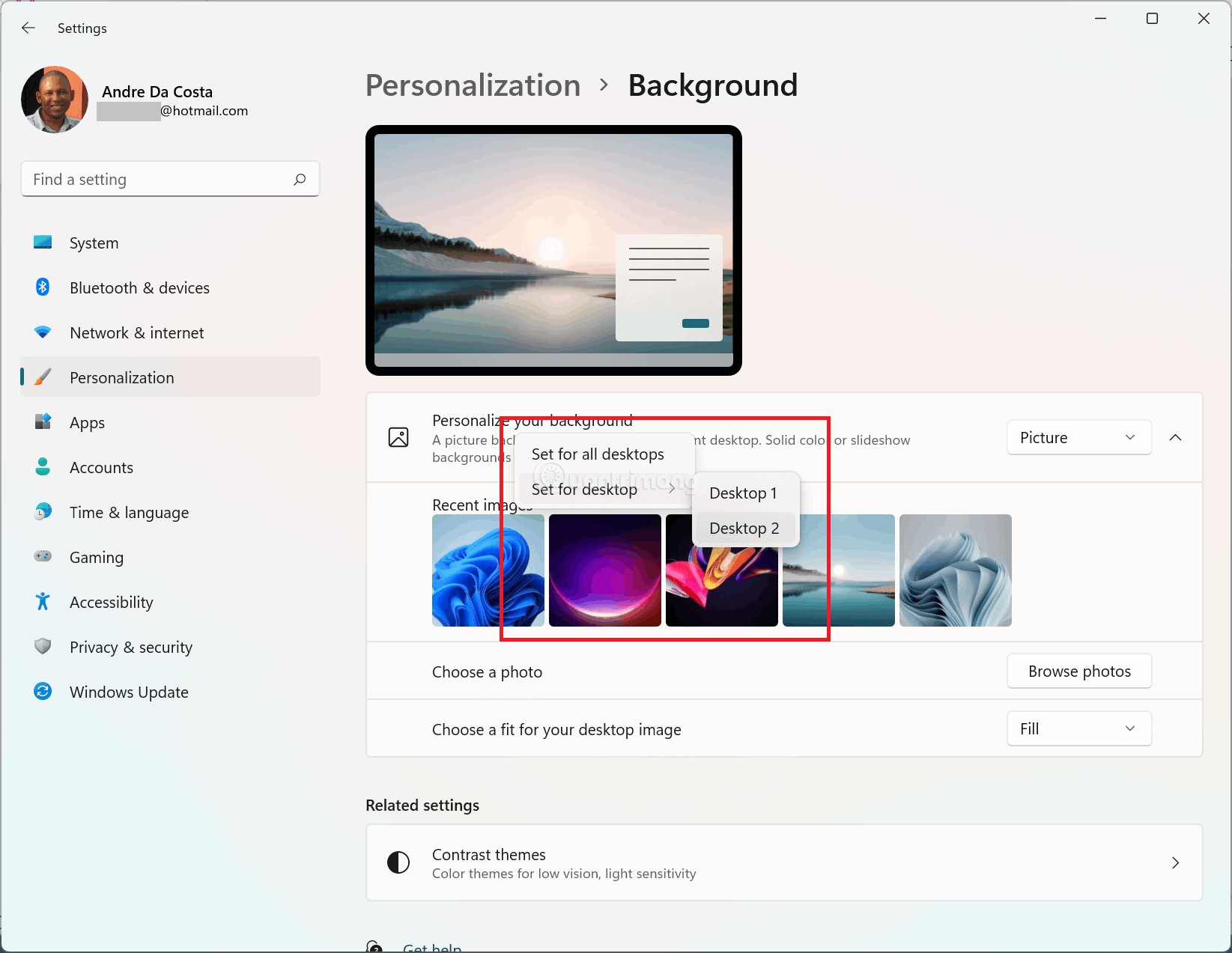Open the Picture background type dropdown
This screenshot has width=1232, height=953.
tap(1078, 438)
